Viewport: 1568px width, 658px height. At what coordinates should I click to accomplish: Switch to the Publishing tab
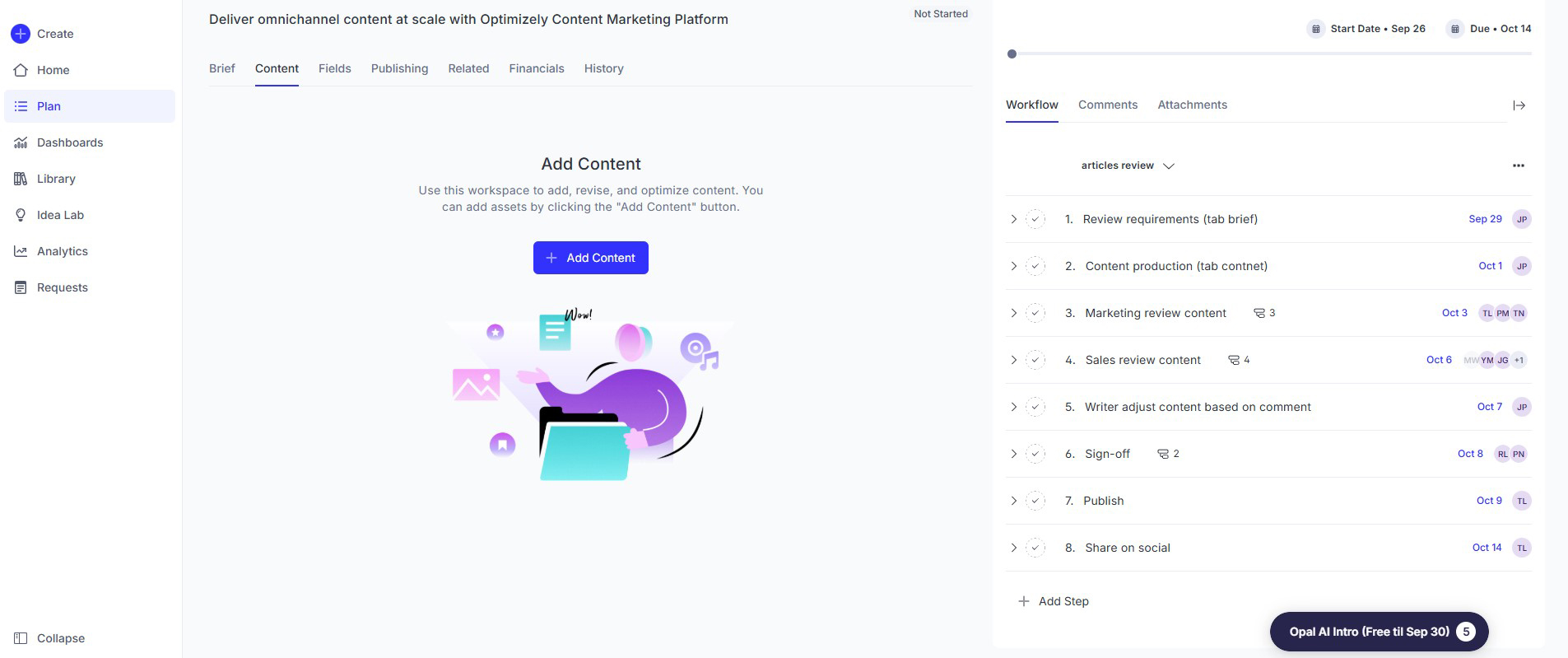tap(399, 68)
